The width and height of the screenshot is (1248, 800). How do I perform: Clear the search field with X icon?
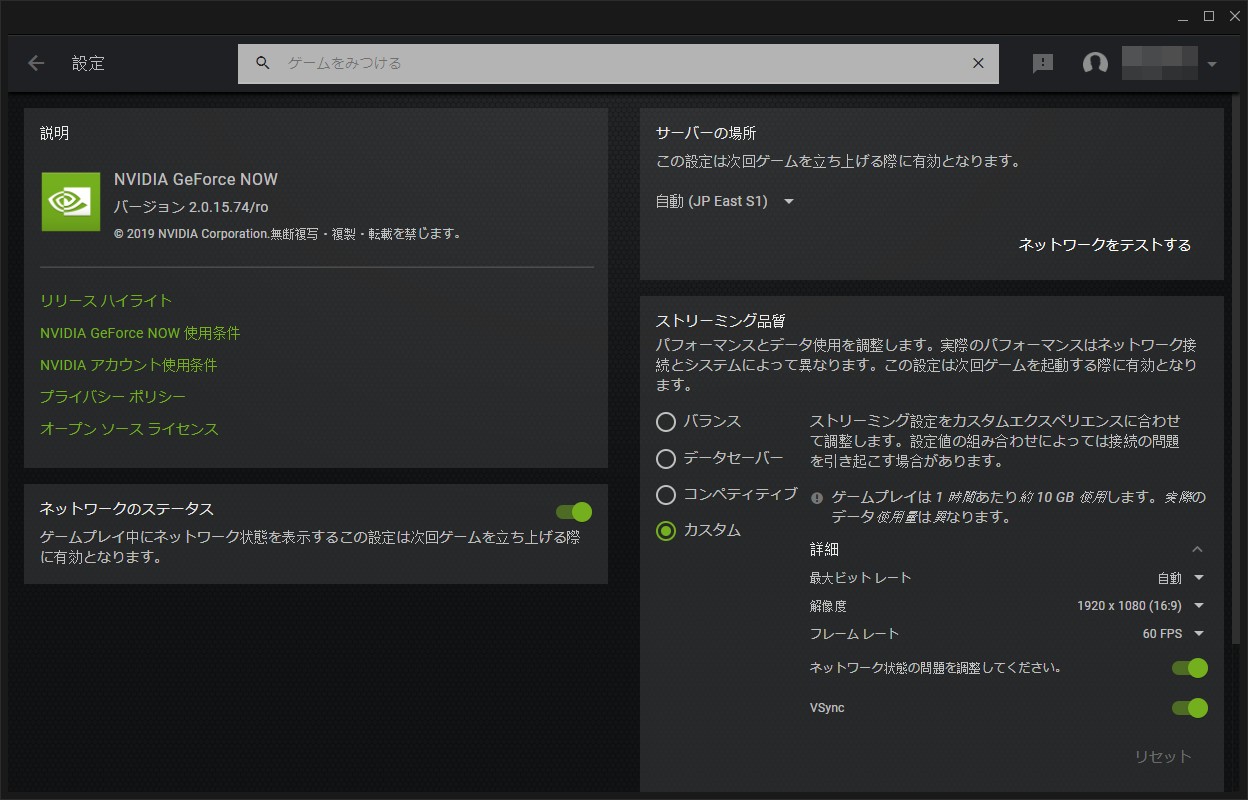[x=978, y=63]
